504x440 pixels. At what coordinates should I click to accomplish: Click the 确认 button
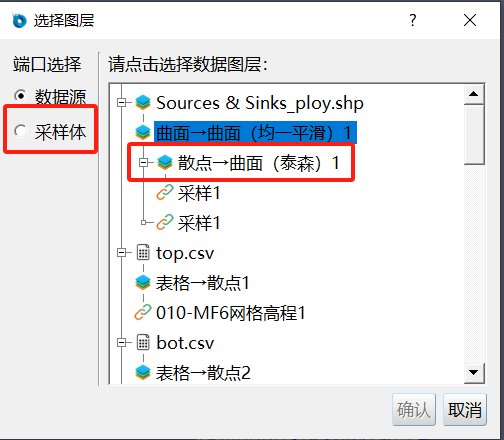414,409
